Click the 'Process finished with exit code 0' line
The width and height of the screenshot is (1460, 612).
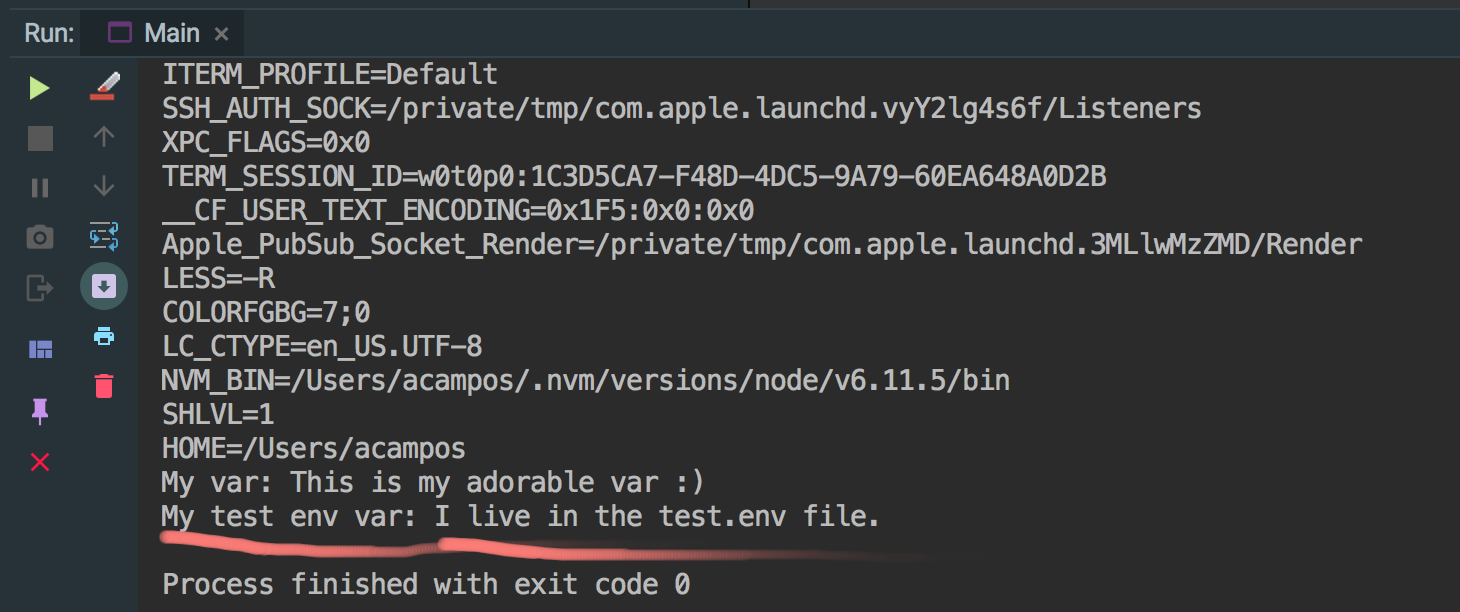point(426,583)
